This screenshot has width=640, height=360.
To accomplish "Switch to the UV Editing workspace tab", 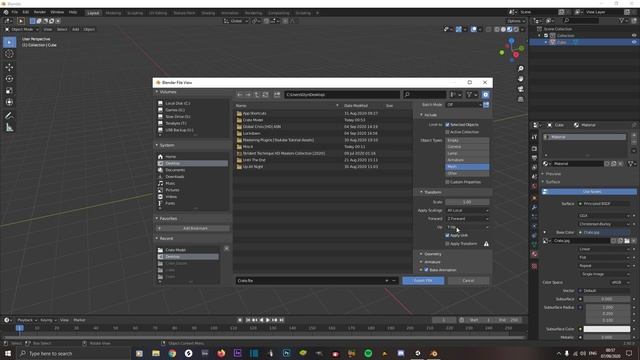I will [x=158, y=13].
